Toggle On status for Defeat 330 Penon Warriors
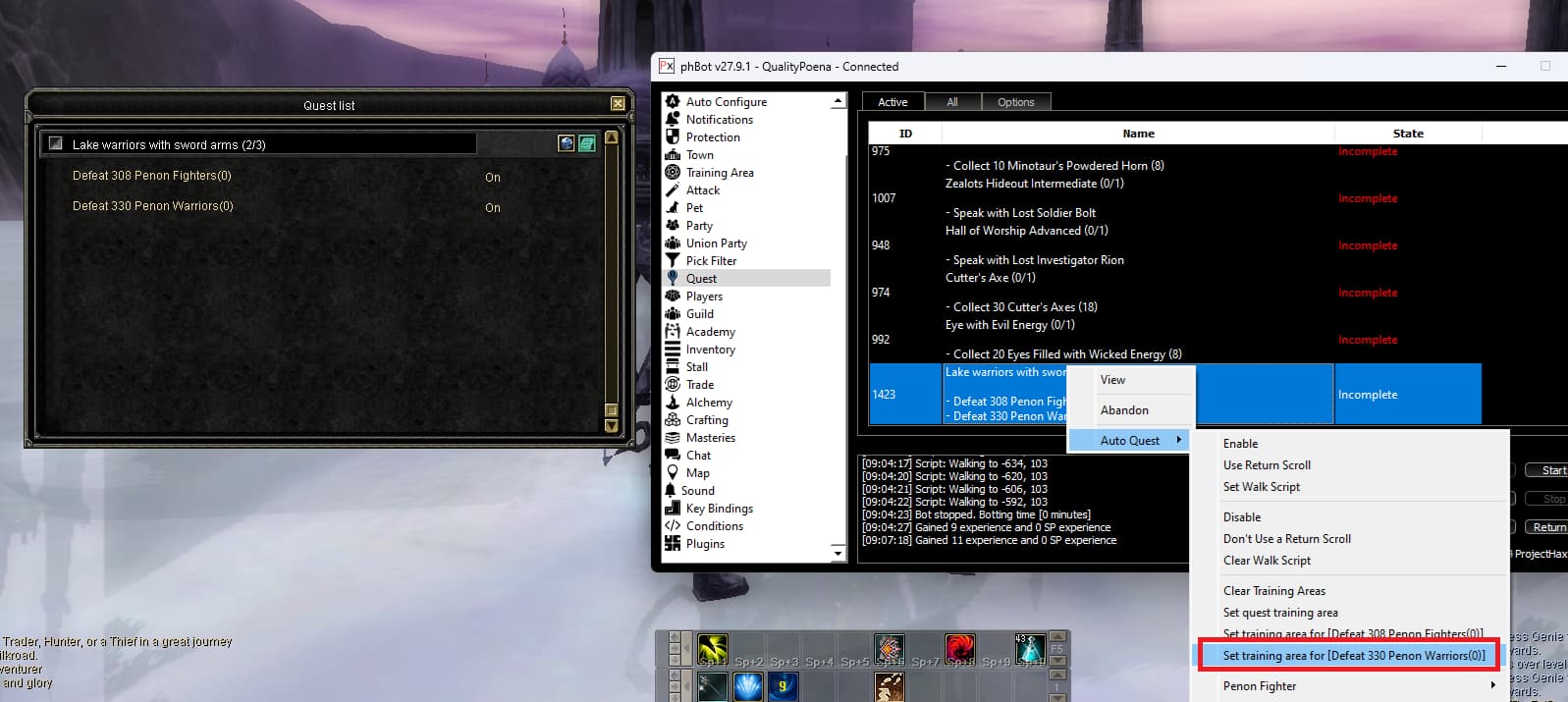Viewport: 1568px width, 702px height. pos(493,208)
